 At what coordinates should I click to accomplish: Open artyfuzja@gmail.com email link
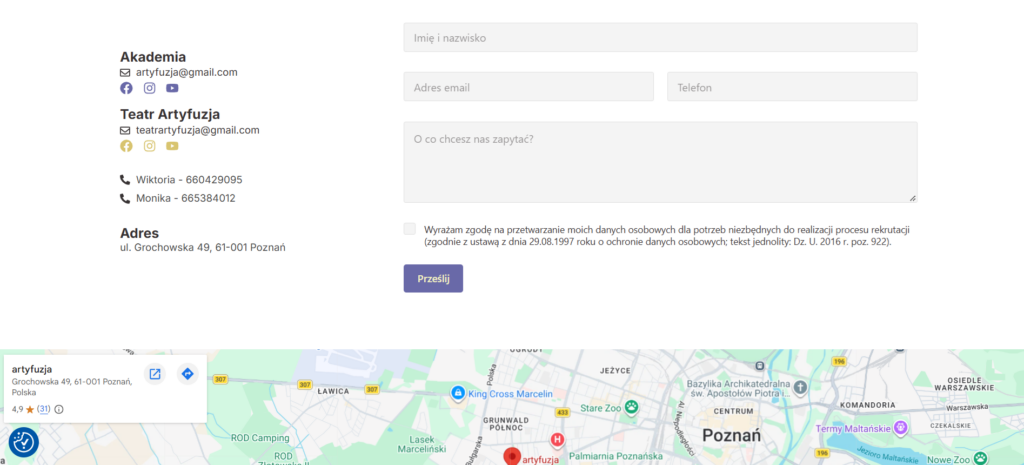pos(187,72)
